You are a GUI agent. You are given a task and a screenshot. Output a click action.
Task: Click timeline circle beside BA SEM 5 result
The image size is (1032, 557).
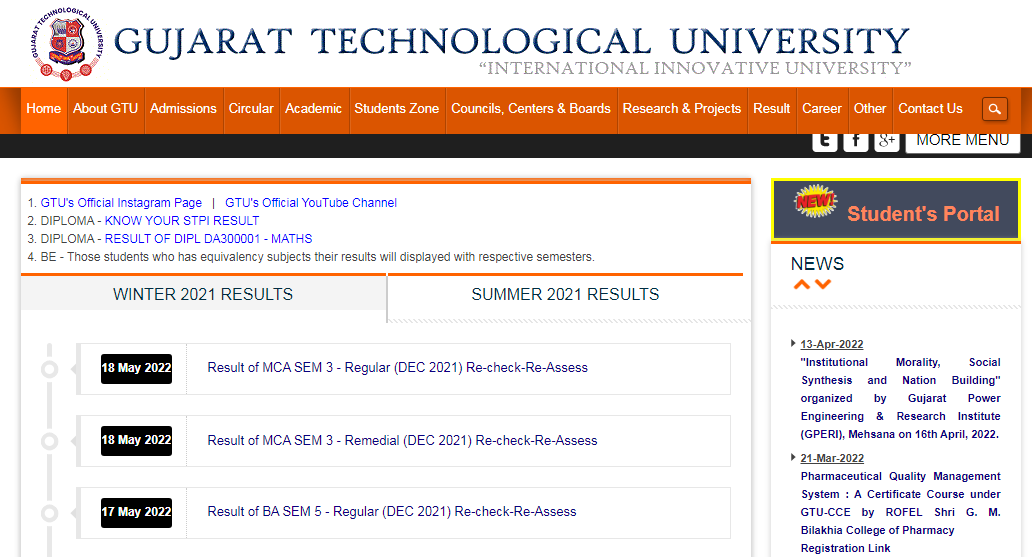point(49,513)
